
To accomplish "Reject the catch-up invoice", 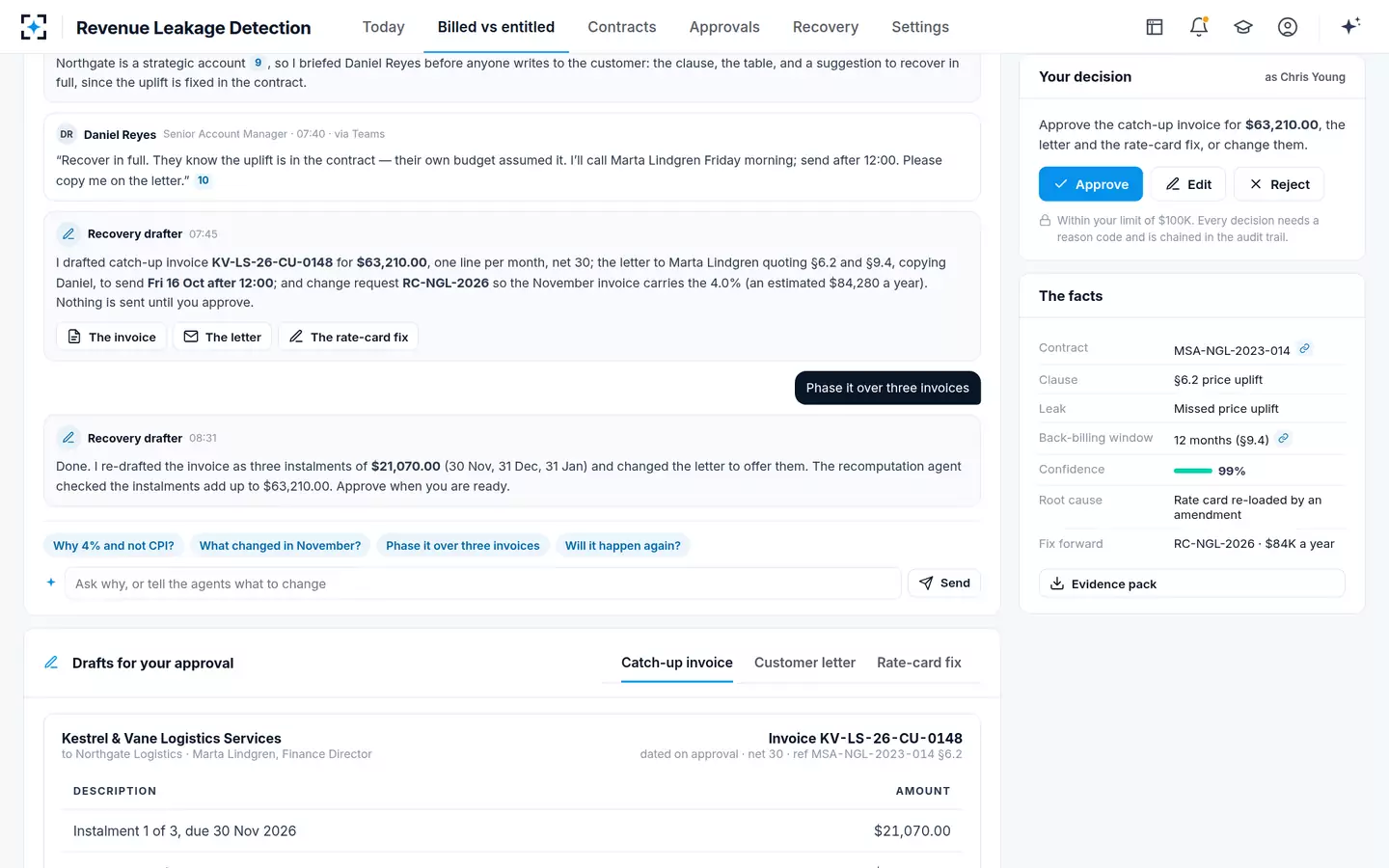I will (x=1279, y=184).
